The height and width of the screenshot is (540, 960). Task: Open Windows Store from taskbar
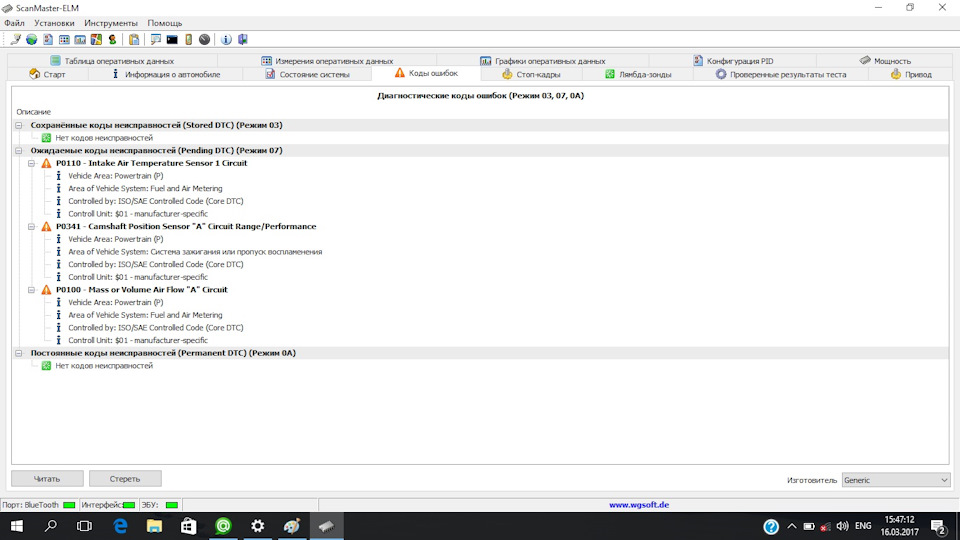(x=189, y=526)
